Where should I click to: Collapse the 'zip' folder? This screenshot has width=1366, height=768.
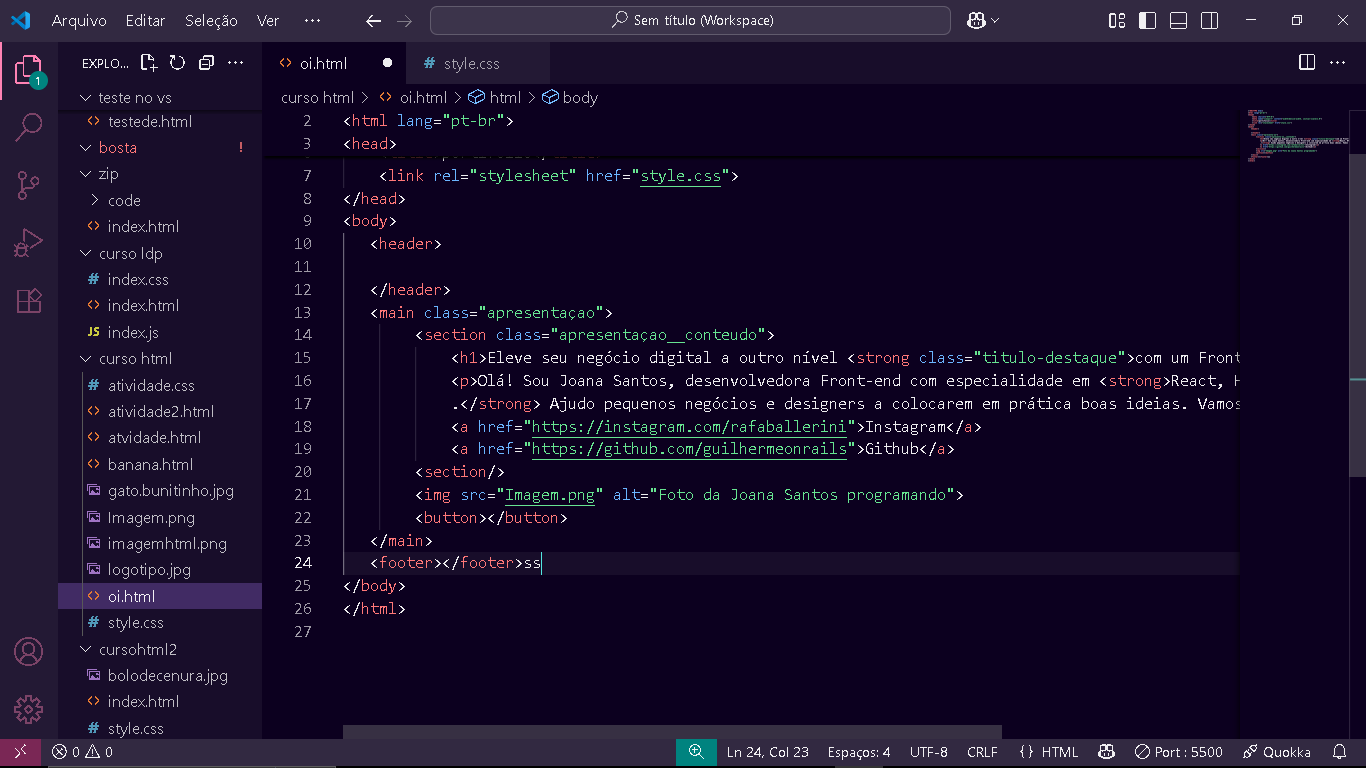[x=160, y=173]
